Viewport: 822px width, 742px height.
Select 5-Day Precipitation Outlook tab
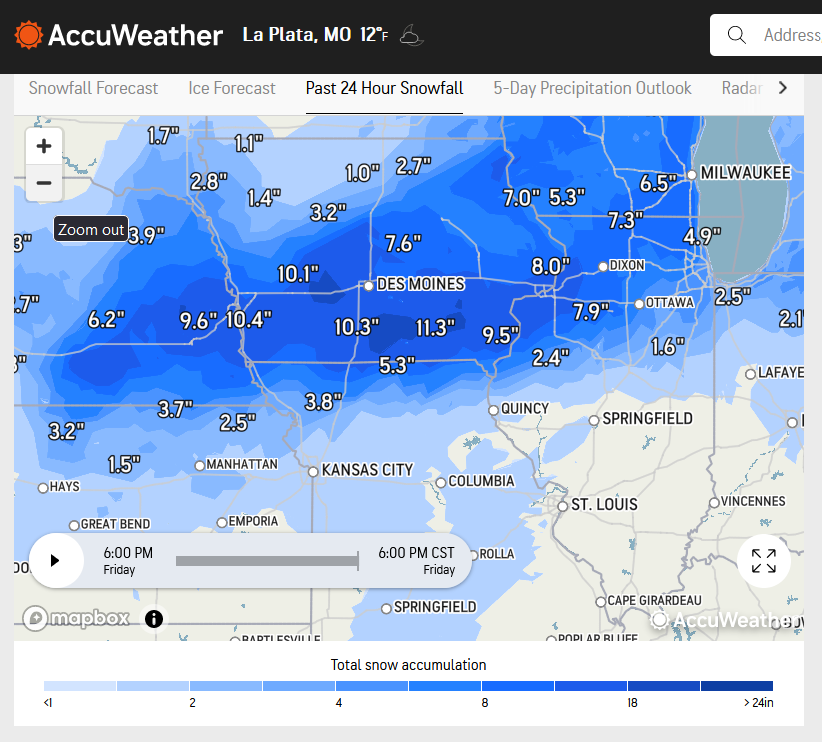point(592,88)
